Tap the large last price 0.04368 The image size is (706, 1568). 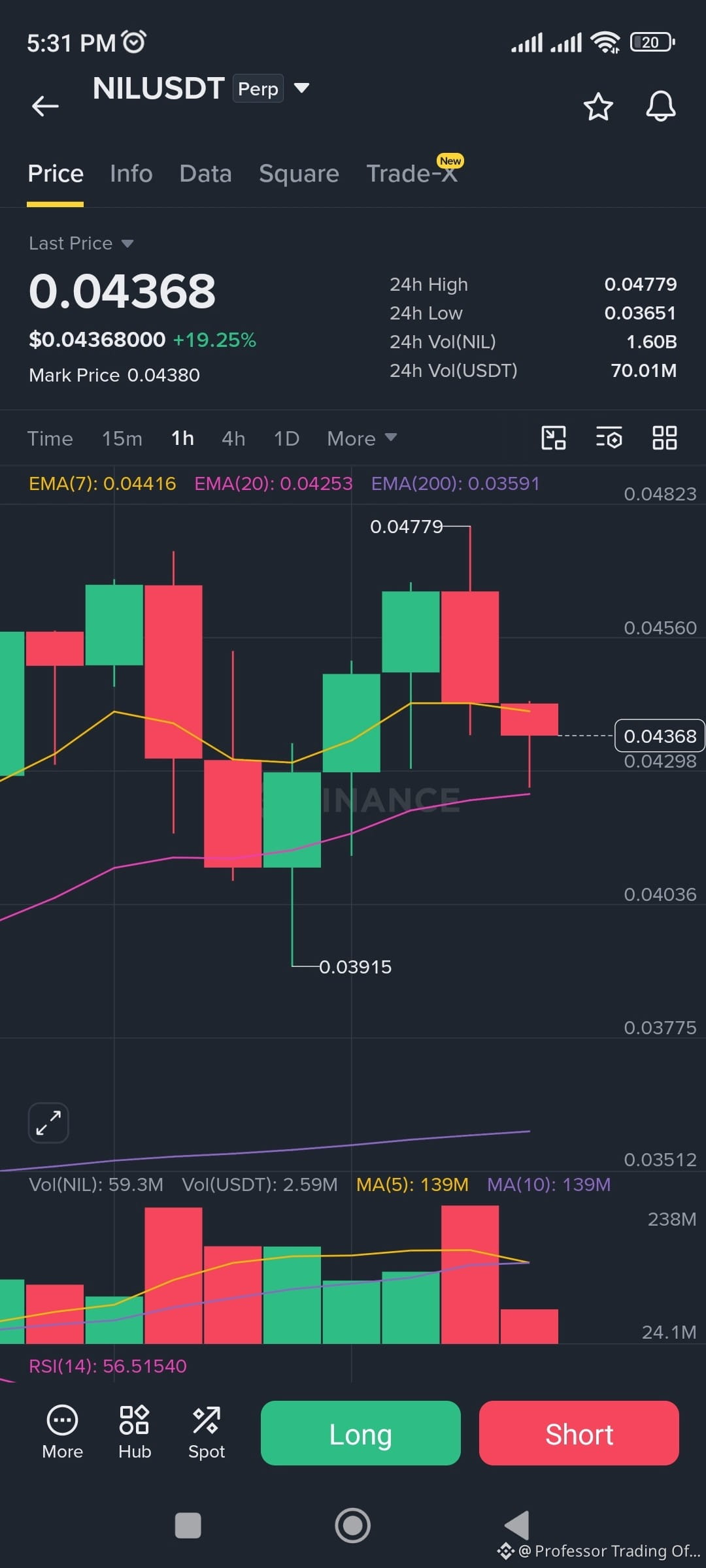[x=122, y=291]
